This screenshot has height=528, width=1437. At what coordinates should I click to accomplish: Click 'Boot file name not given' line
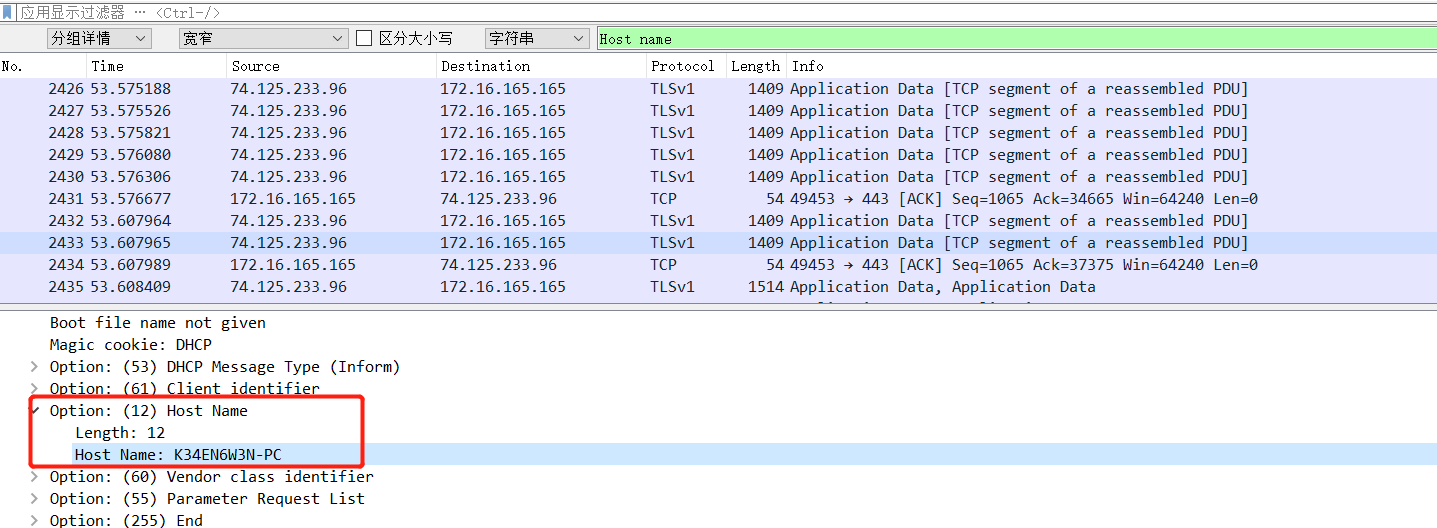coord(158,323)
